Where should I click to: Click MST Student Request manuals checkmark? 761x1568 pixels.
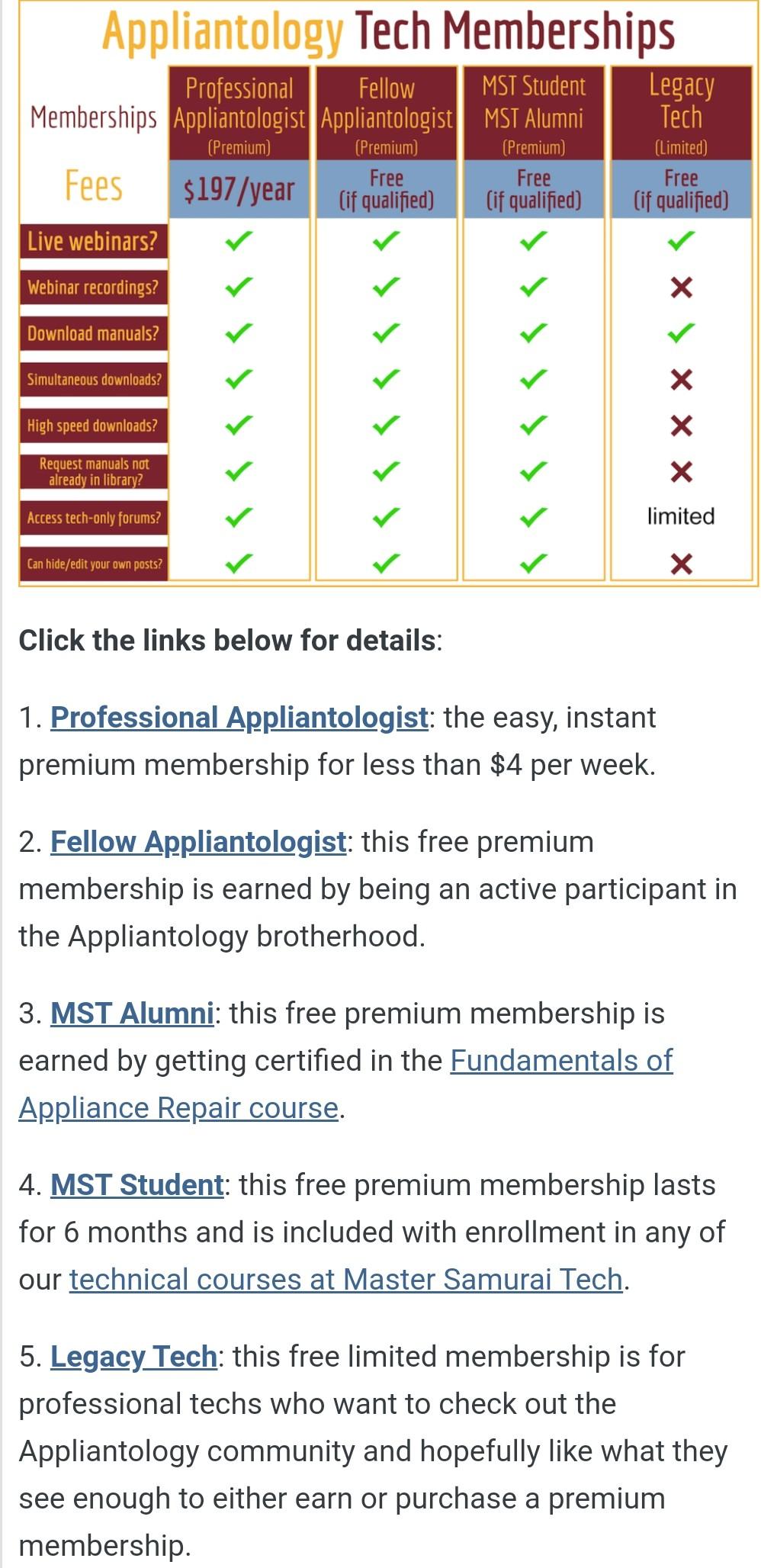533,472
